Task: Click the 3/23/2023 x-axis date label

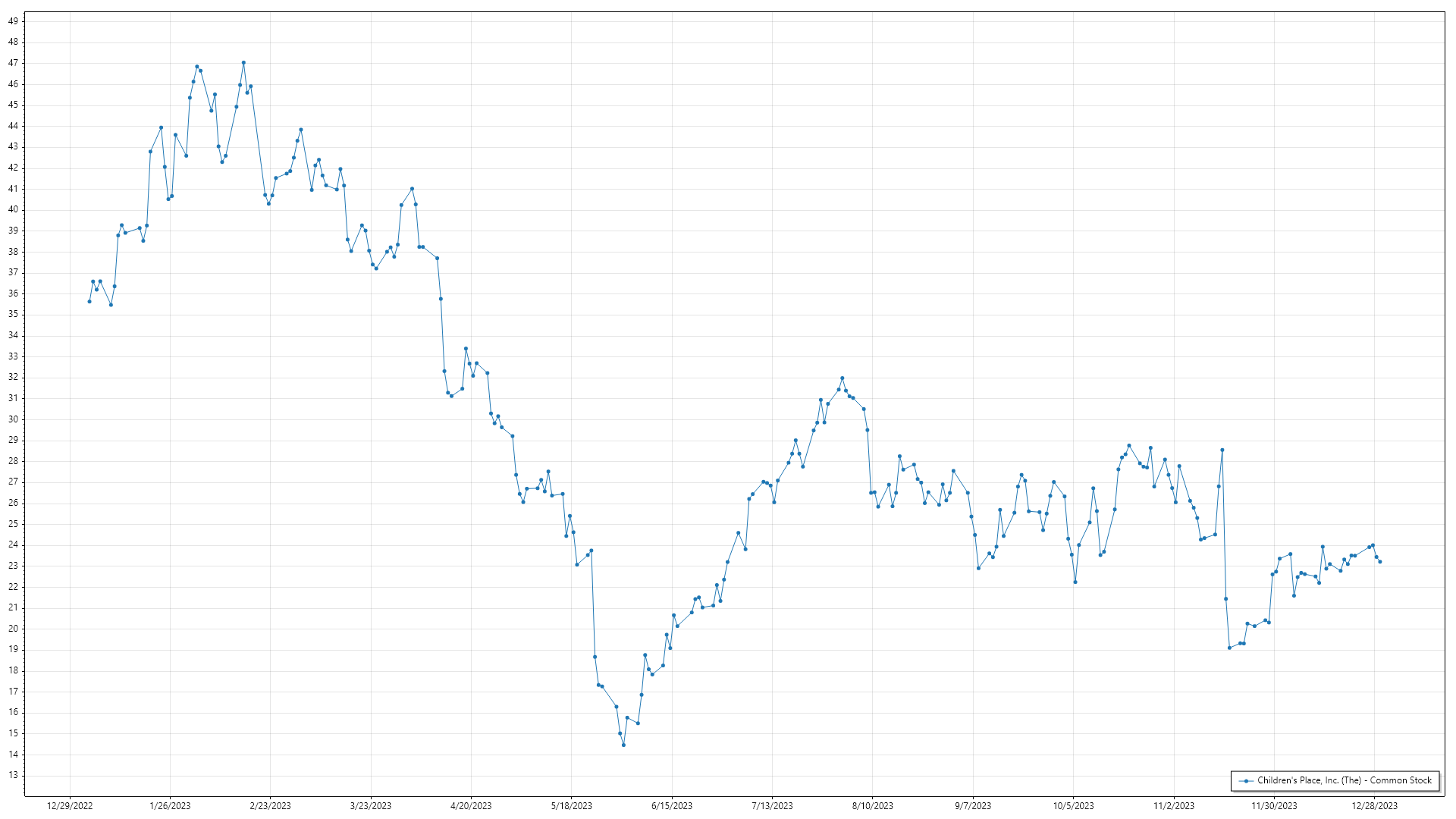Action: coord(371,806)
